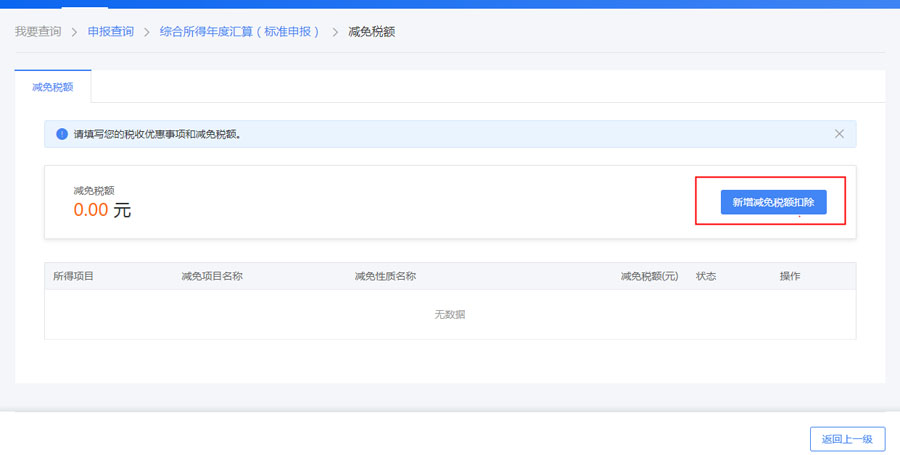900x455 pixels.
Task: Navigate to 综合所得年度汇算（标准申报） breadcrumb
Action: pyautogui.click(x=240, y=32)
